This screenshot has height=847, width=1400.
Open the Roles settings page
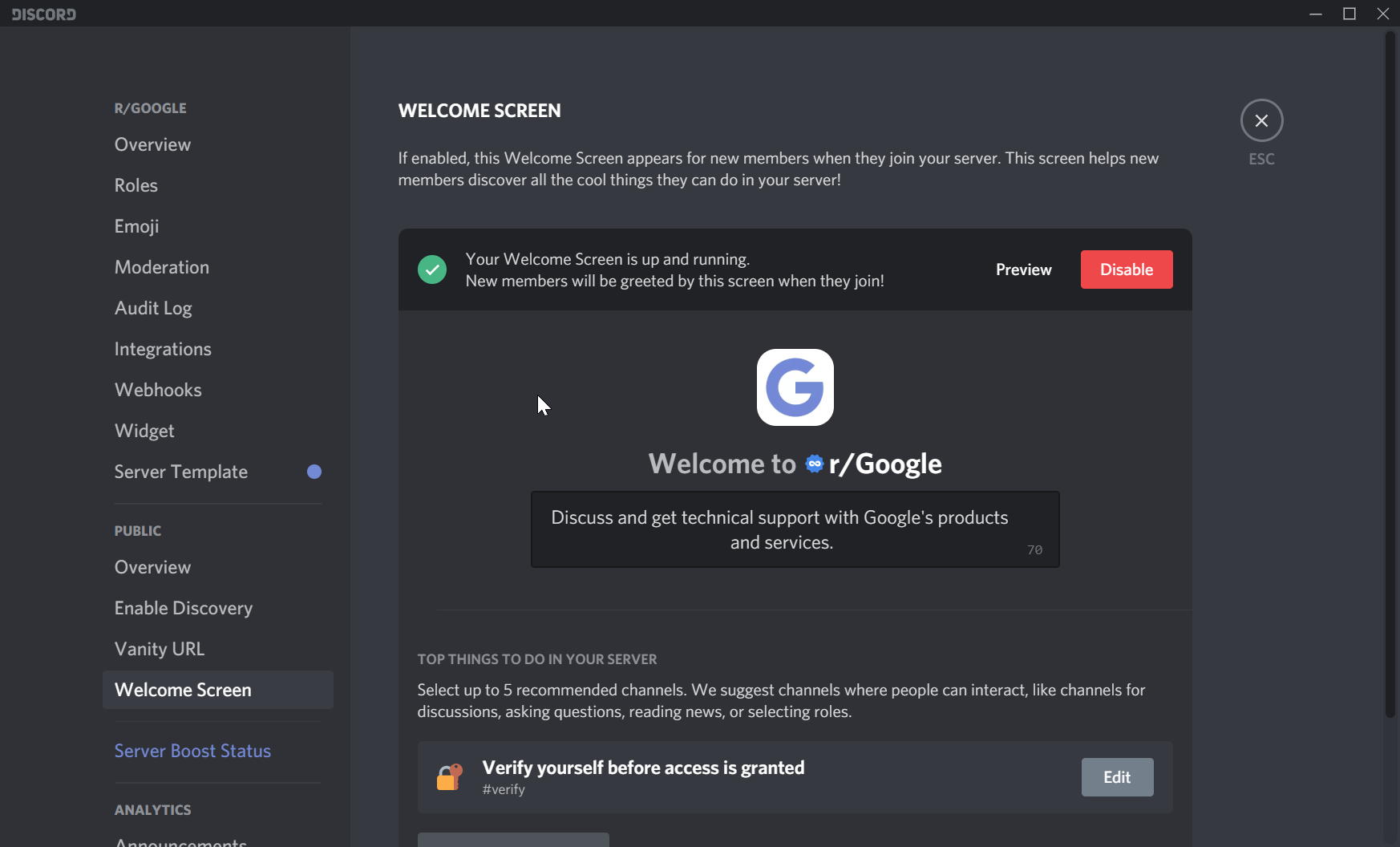click(x=136, y=185)
